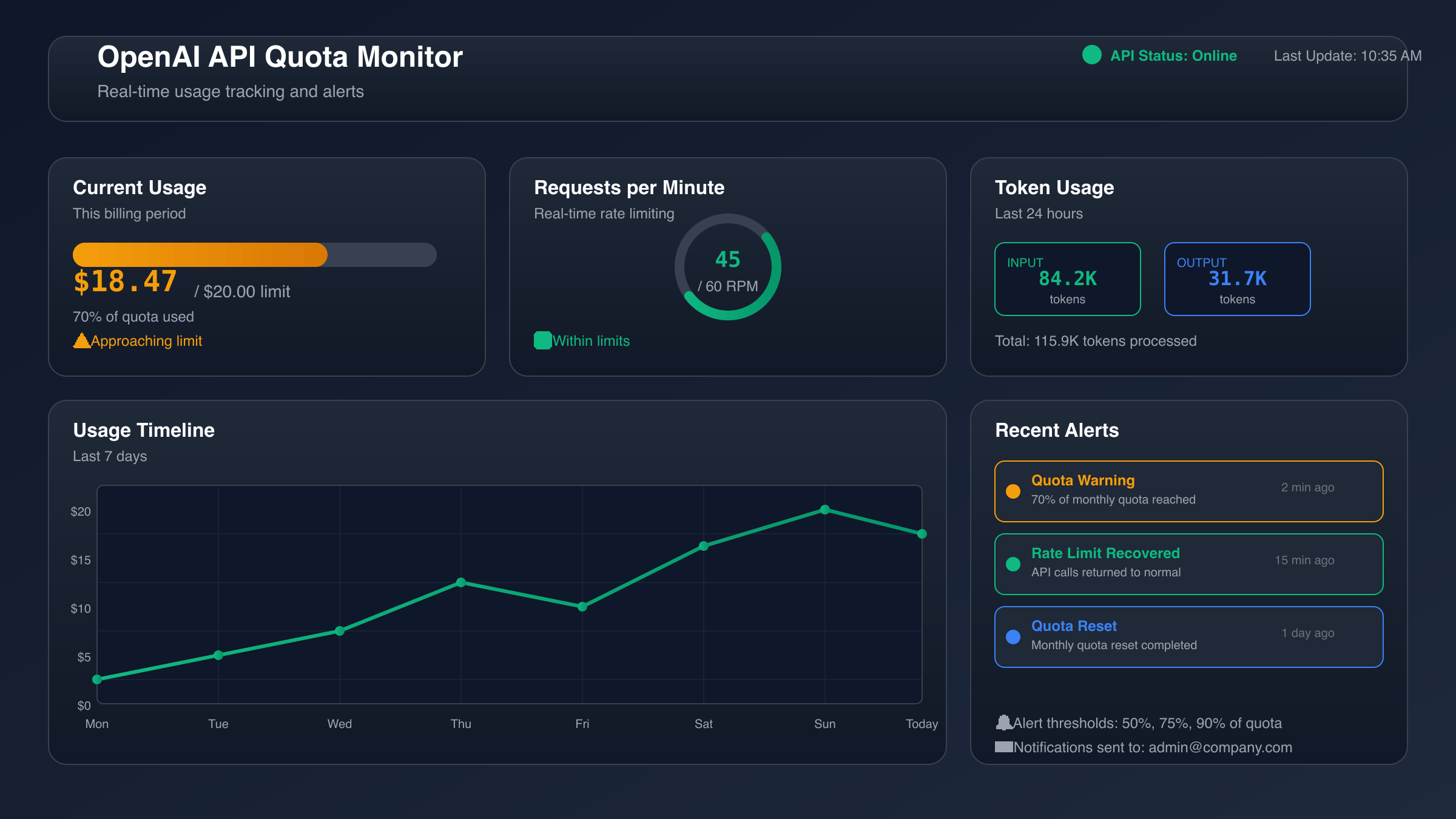This screenshot has height=819, width=1456.
Task: Click the Token Usage heading
Action: (x=1054, y=187)
